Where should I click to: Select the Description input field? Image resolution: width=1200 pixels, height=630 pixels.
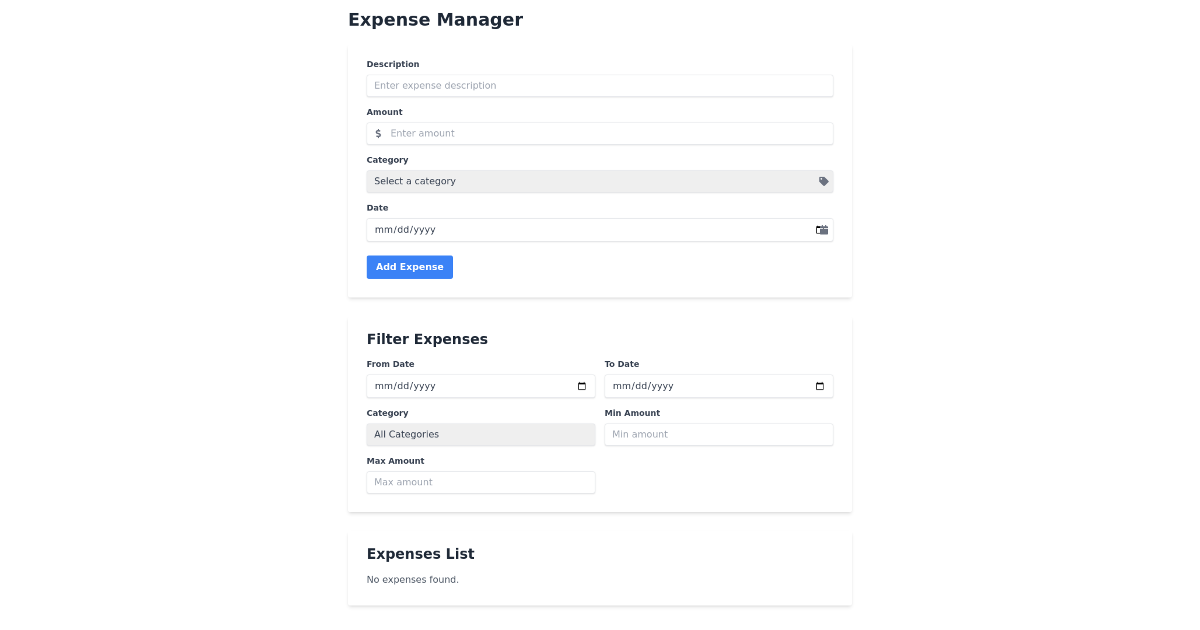pyautogui.click(x=599, y=85)
